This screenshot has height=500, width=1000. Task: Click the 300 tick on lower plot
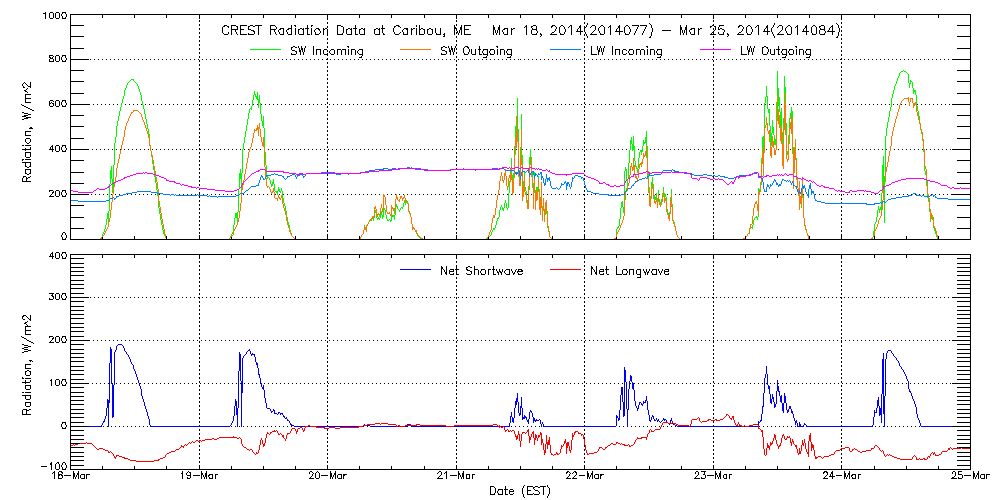(x=55, y=298)
